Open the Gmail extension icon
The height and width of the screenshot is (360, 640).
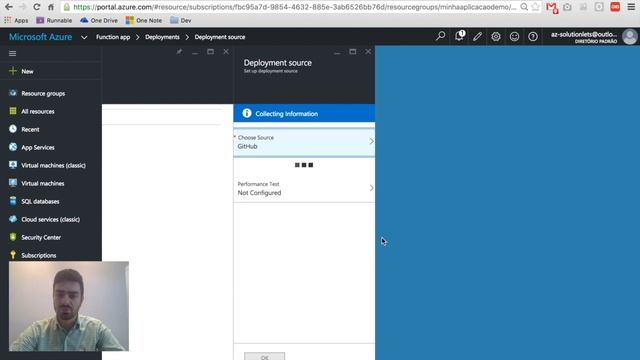551,7
